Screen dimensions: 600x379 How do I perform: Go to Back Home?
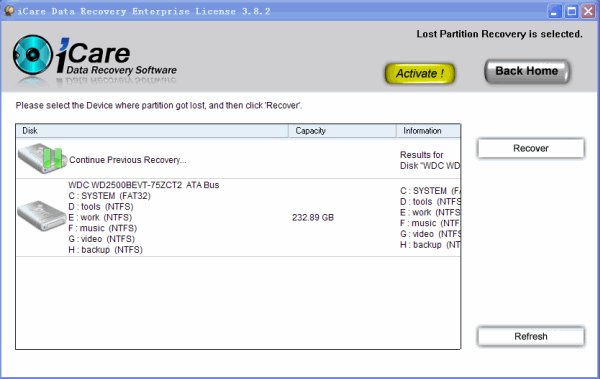pyautogui.click(x=527, y=71)
